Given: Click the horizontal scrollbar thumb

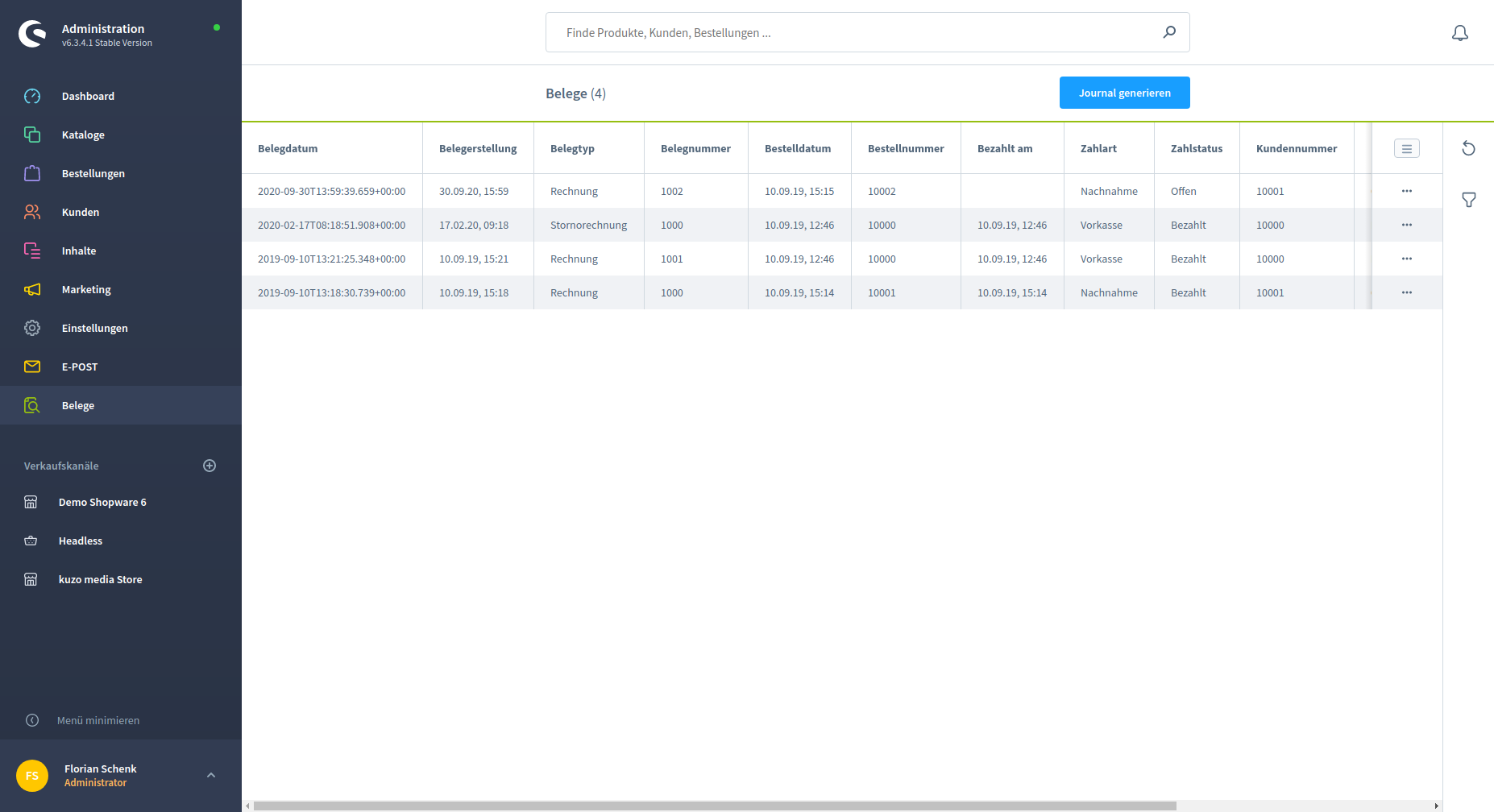Looking at the screenshot, I should tap(715, 806).
